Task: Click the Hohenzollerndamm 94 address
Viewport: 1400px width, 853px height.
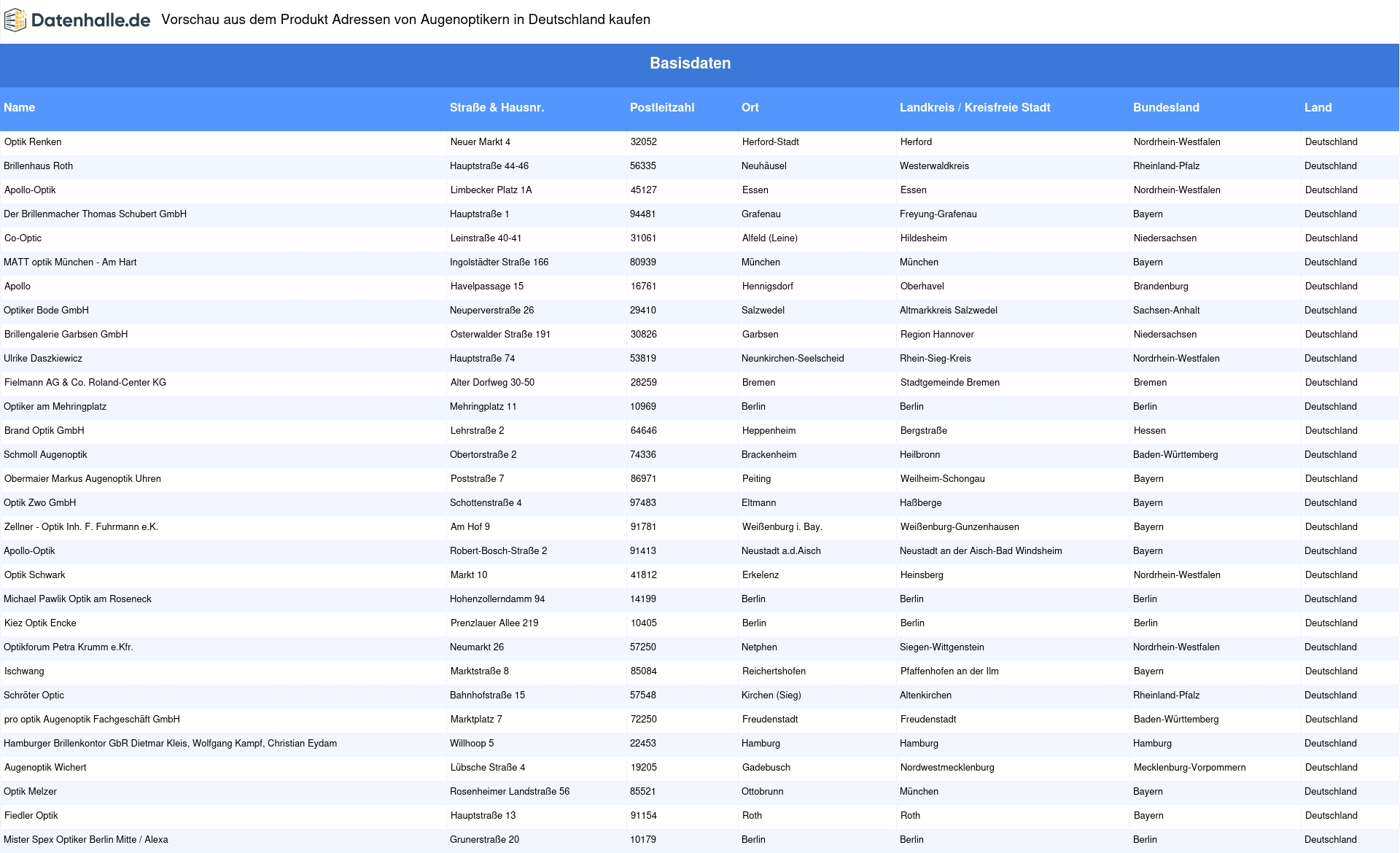Action: (x=497, y=599)
